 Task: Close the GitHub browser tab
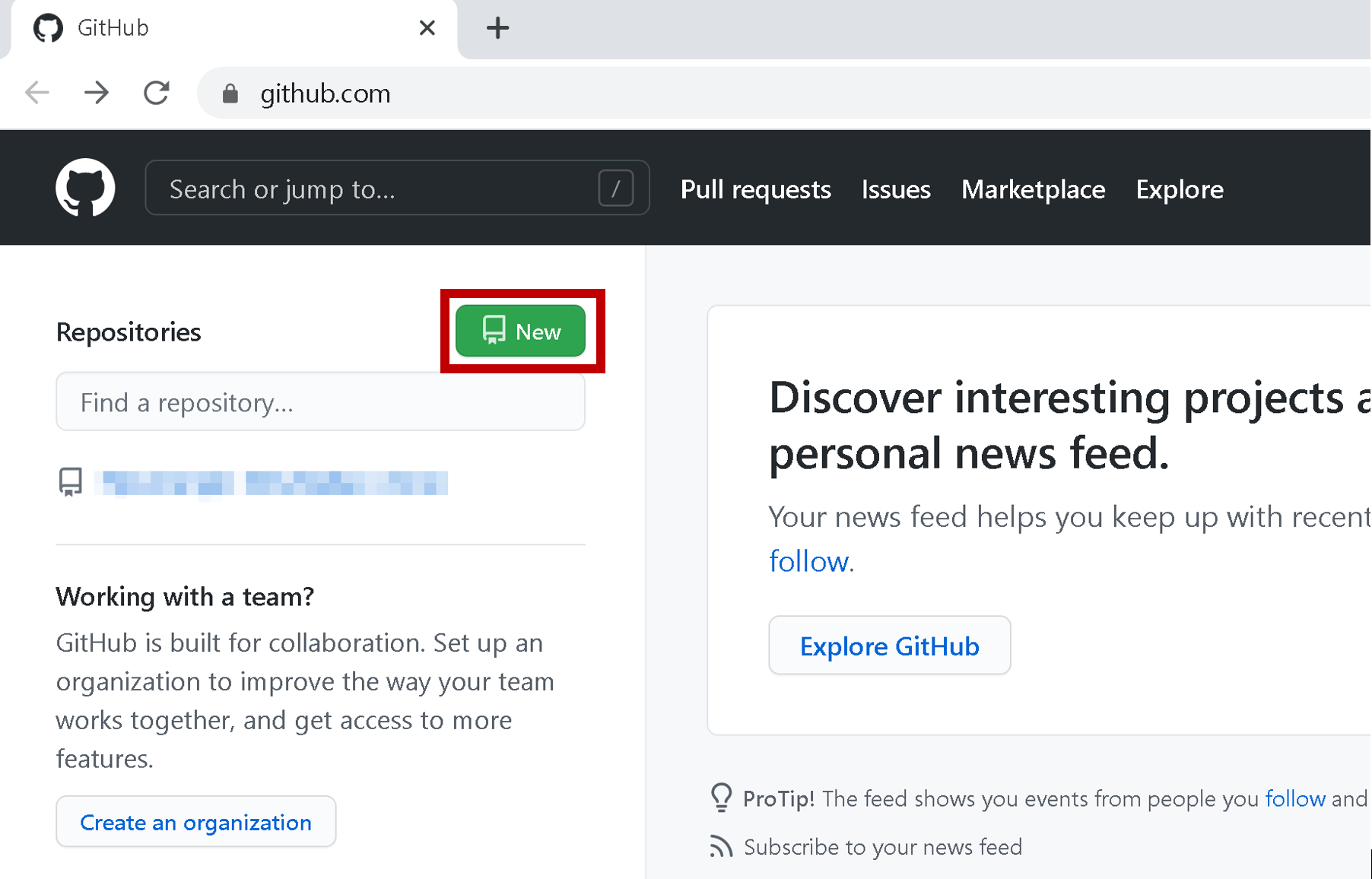click(427, 28)
